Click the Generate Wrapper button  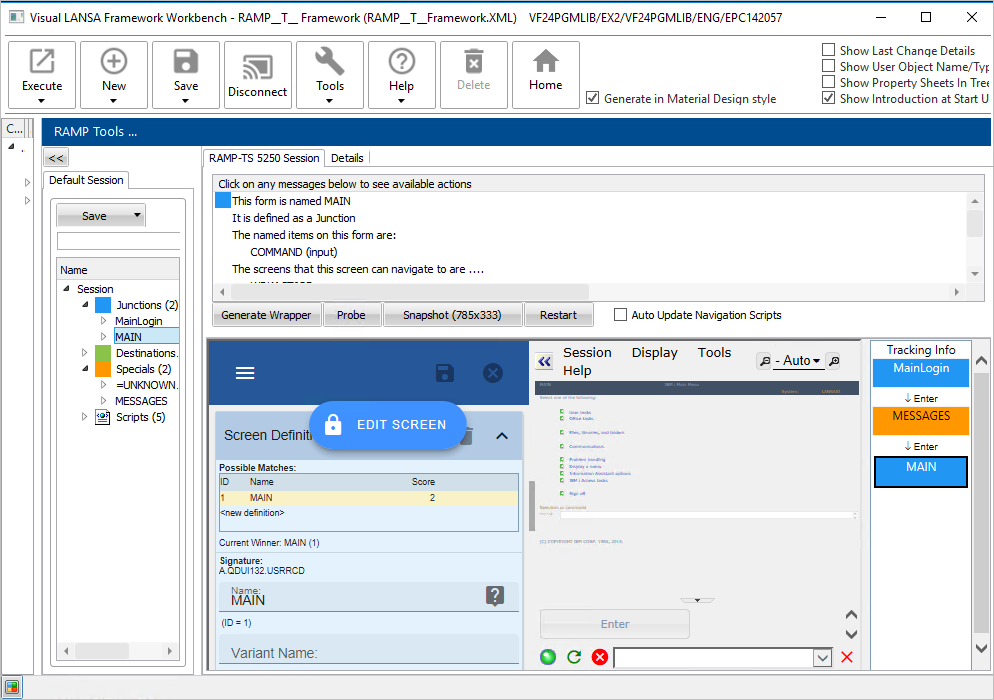pos(266,315)
